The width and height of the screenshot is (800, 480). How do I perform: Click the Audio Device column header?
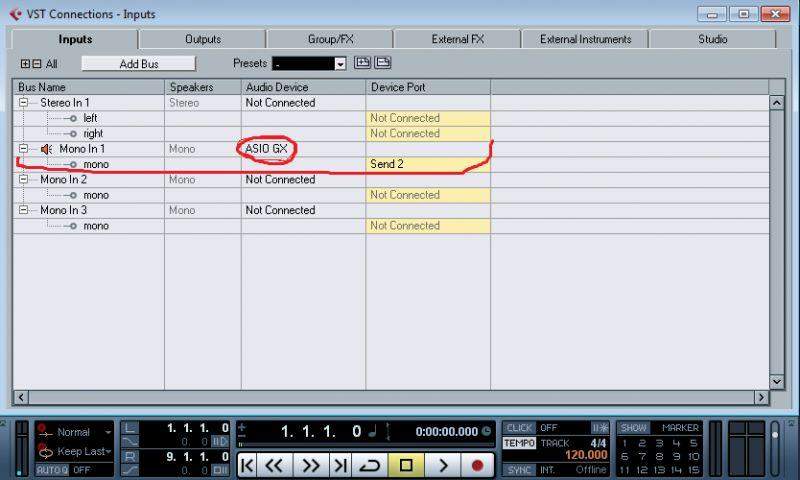point(304,87)
